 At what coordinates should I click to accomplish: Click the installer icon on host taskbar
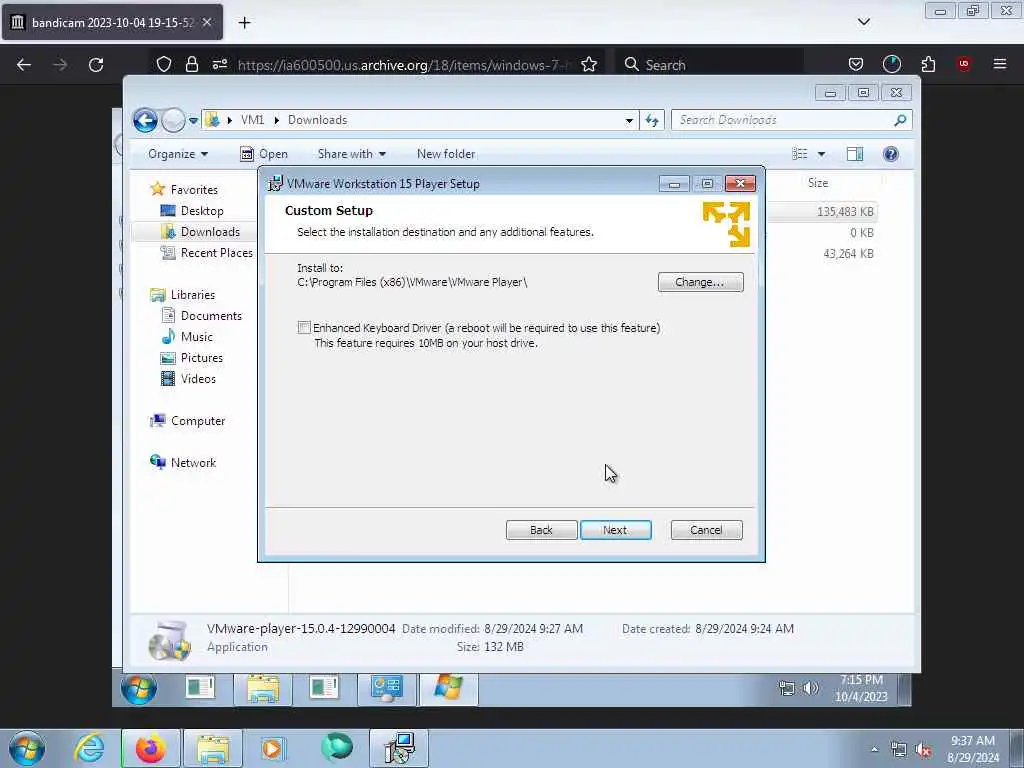pos(399,748)
